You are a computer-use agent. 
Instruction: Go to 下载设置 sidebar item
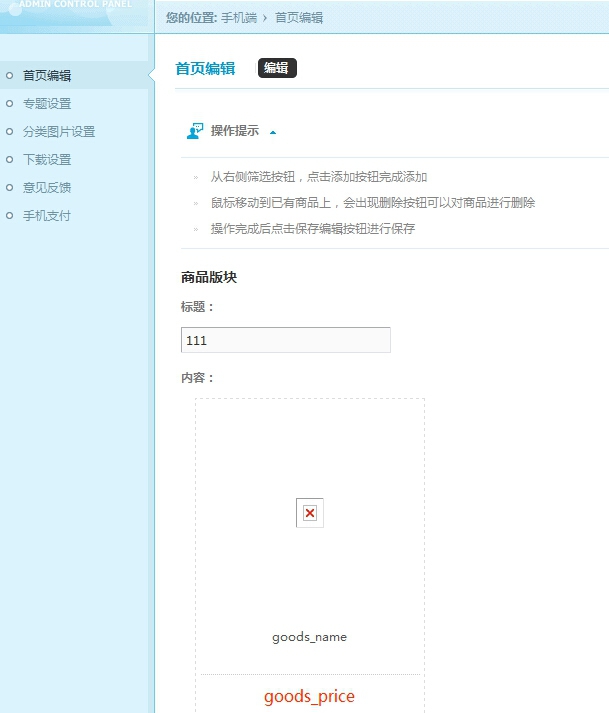47,160
